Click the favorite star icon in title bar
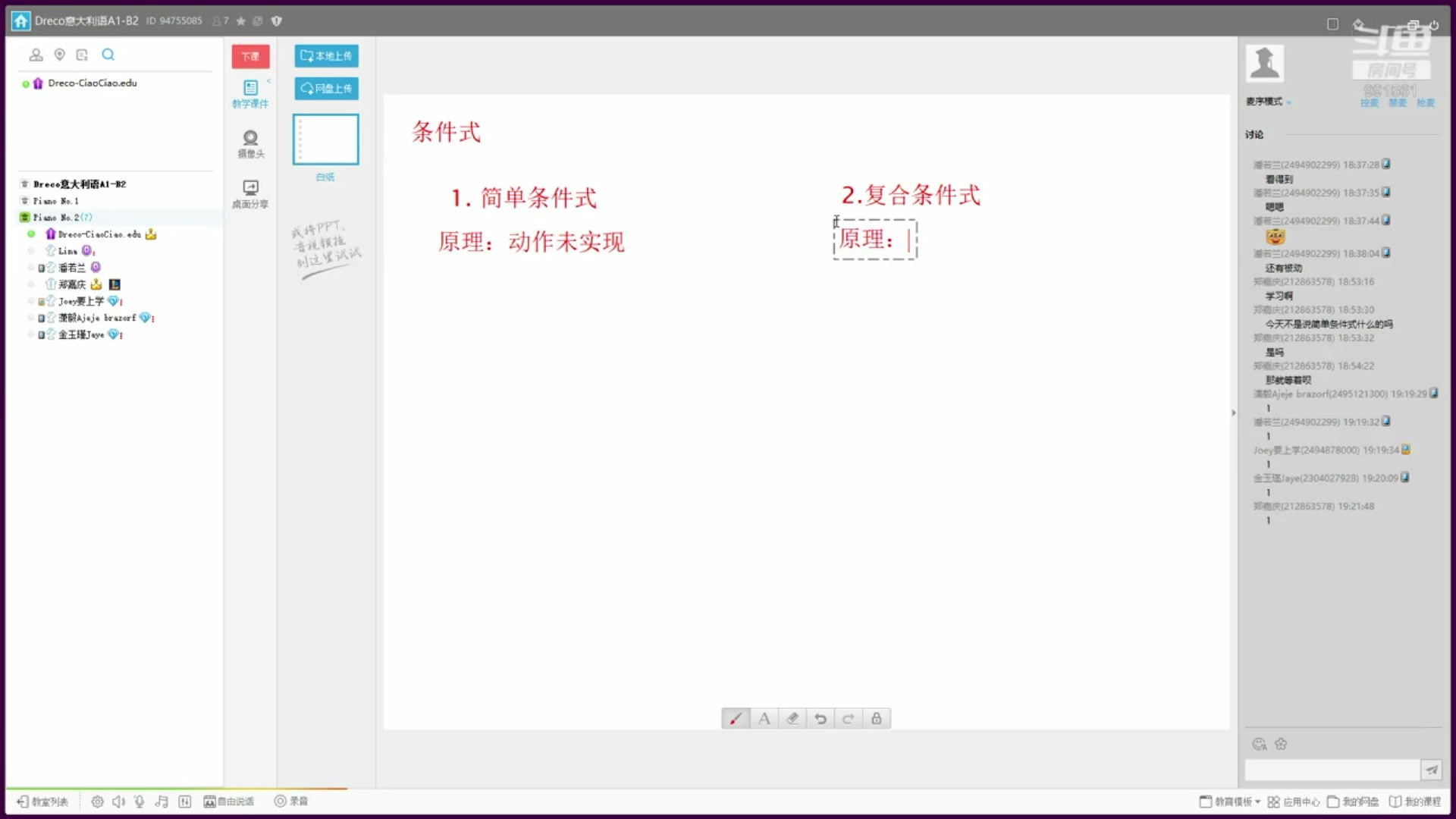Image resolution: width=1456 pixels, height=819 pixels. click(x=241, y=21)
